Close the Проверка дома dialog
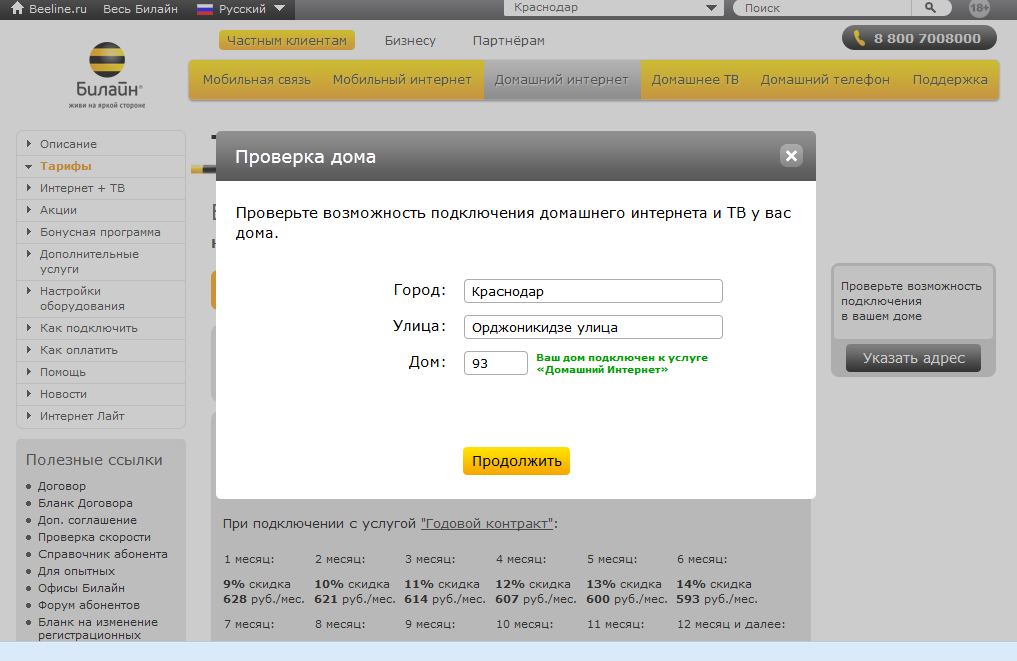1017x661 pixels. pos(791,156)
